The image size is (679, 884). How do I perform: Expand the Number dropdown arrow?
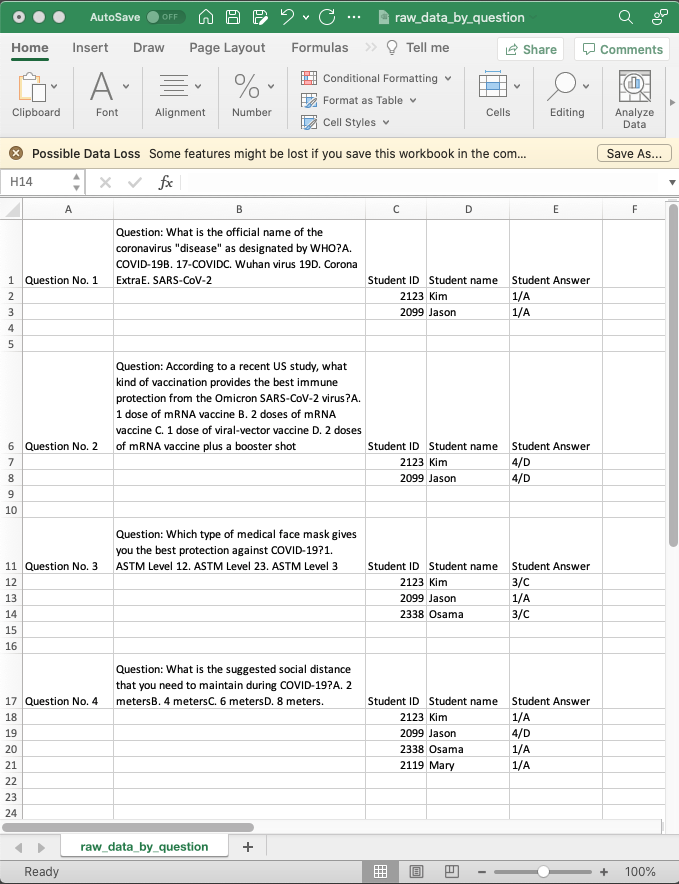click(271, 86)
